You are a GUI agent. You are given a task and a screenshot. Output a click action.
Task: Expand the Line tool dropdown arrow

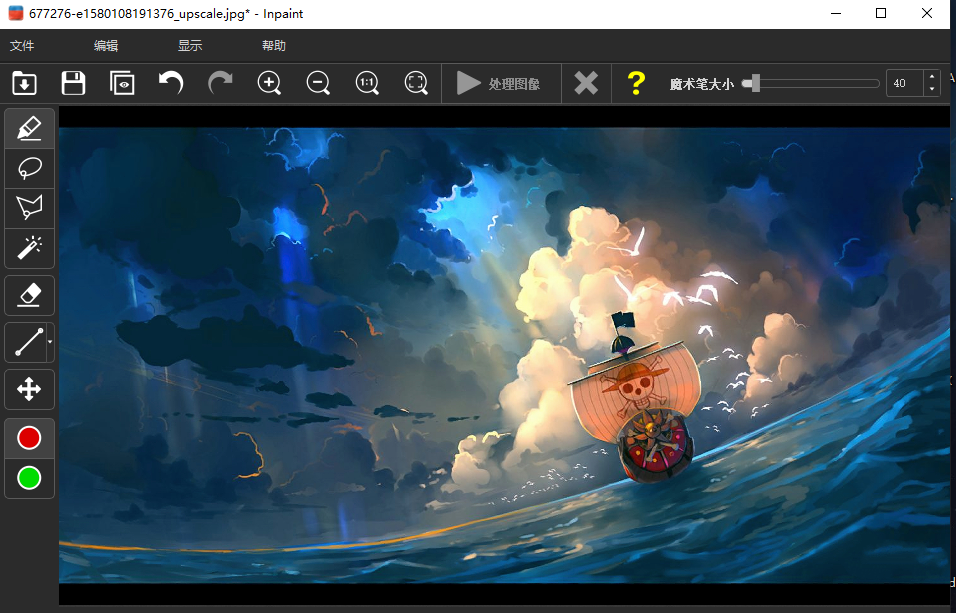(50, 342)
